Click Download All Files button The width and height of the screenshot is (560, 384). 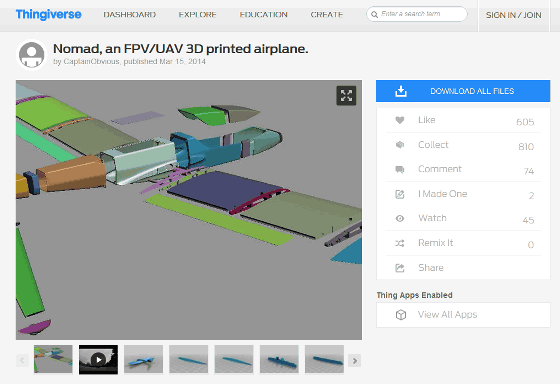(x=463, y=91)
